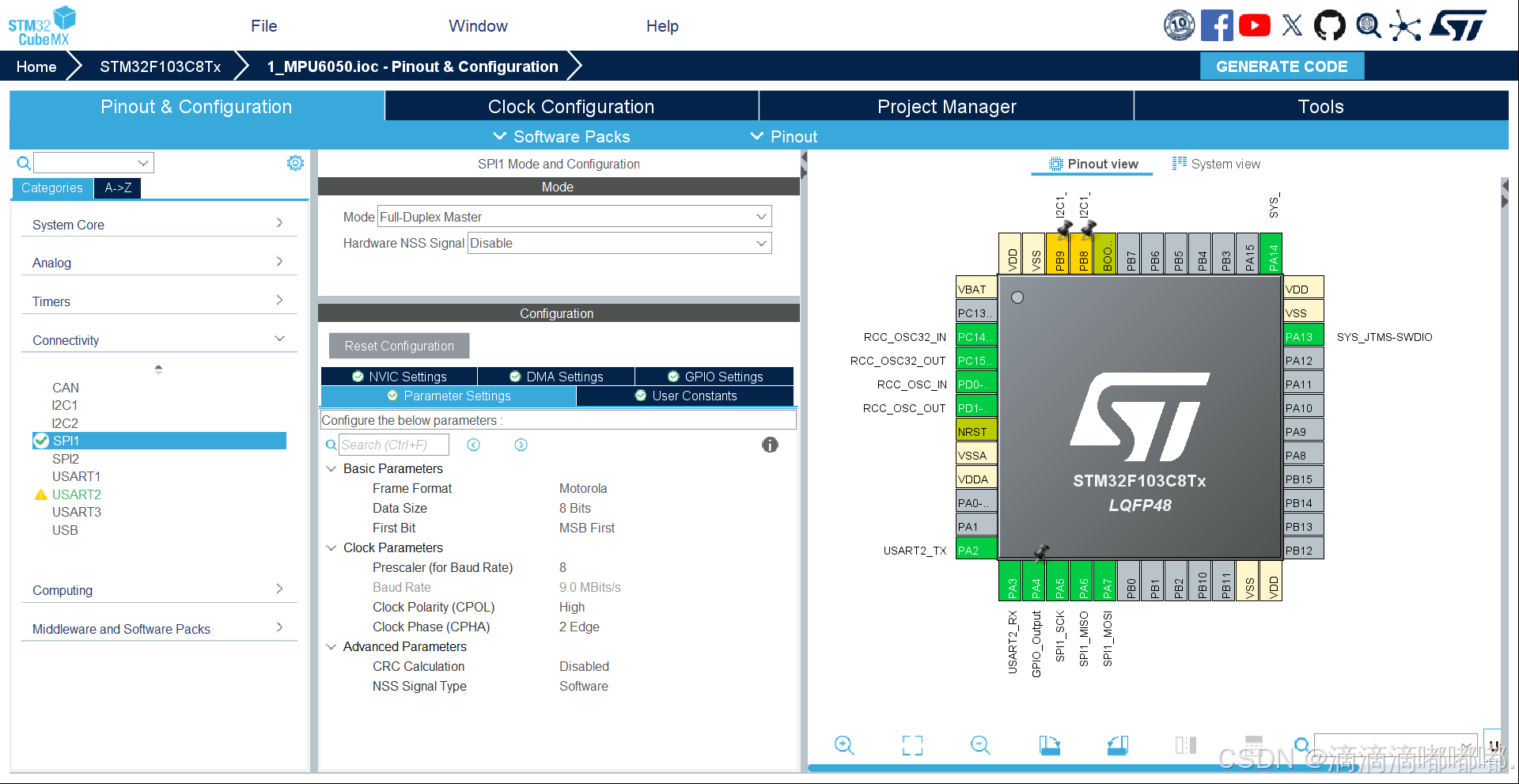Select USART2 in Connectivity list
This screenshot has width=1519, height=784.
click(x=77, y=494)
